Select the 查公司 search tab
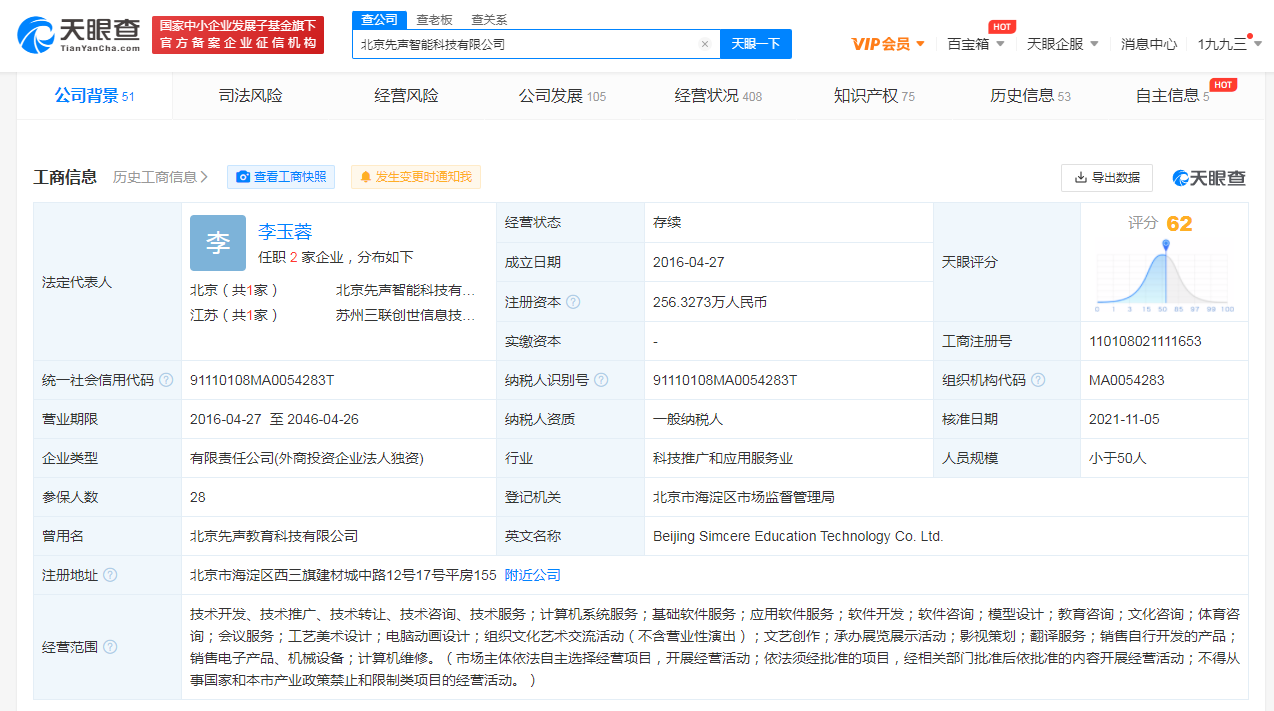The width and height of the screenshot is (1274, 711). (x=380, y=19)
